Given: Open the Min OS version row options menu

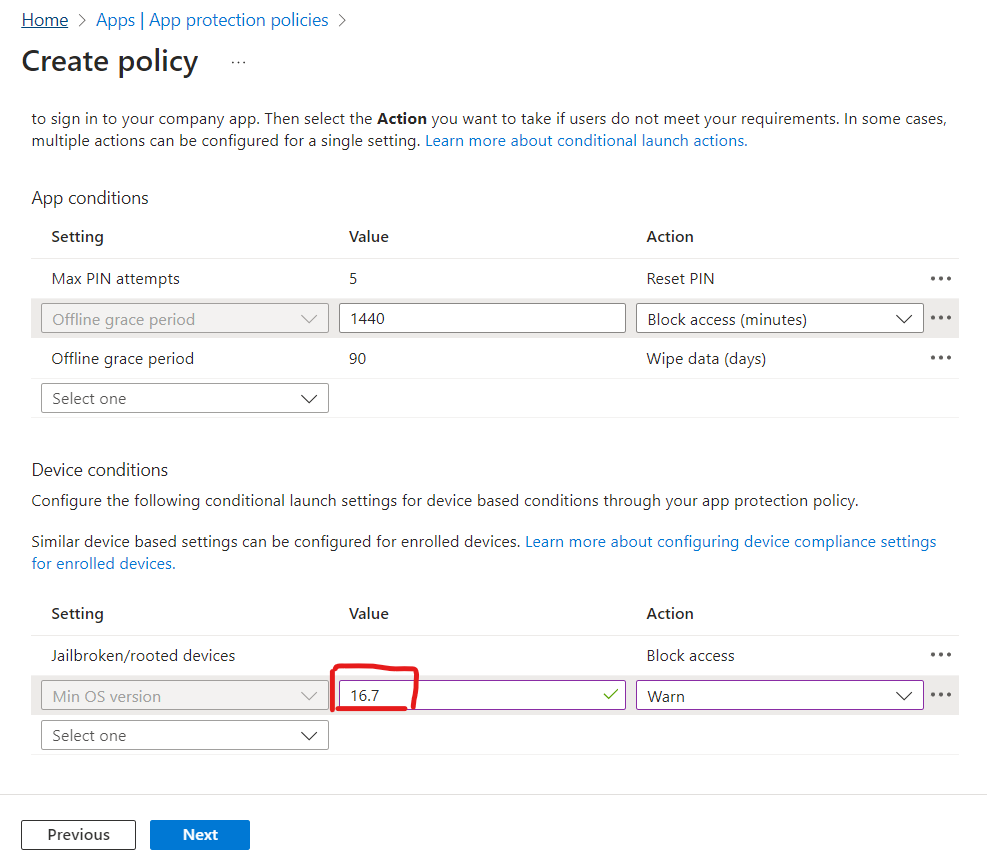Looking at the screenshot, I should pyautogui.click(x=940, y=694).
